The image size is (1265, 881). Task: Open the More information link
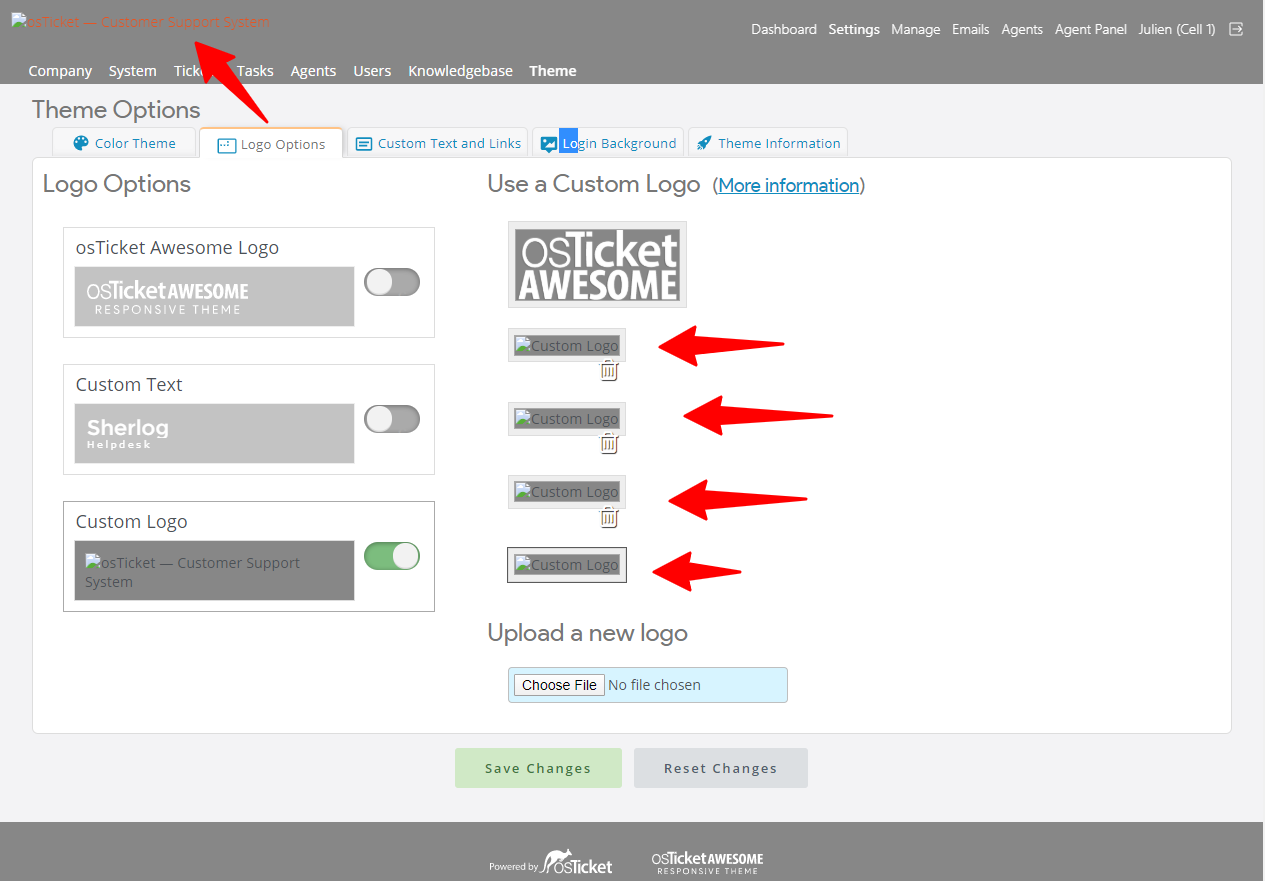788,185
